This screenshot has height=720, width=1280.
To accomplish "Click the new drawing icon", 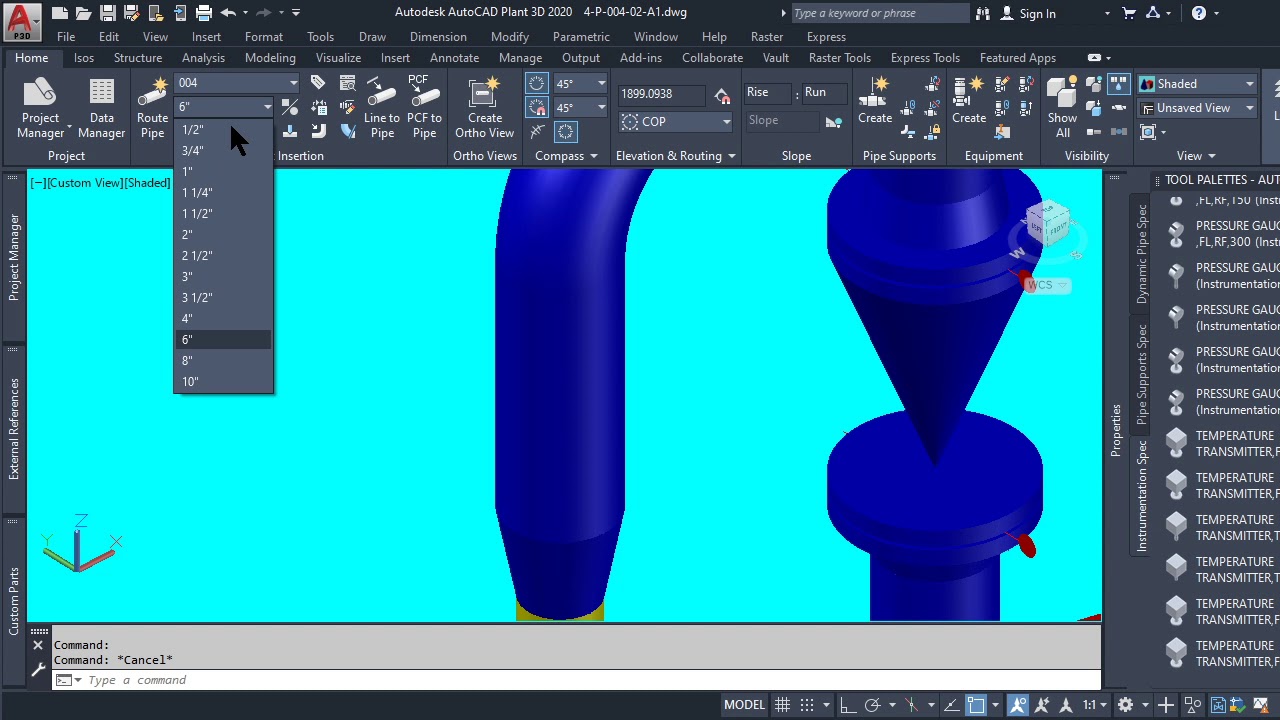I will [x=60, y=13].
